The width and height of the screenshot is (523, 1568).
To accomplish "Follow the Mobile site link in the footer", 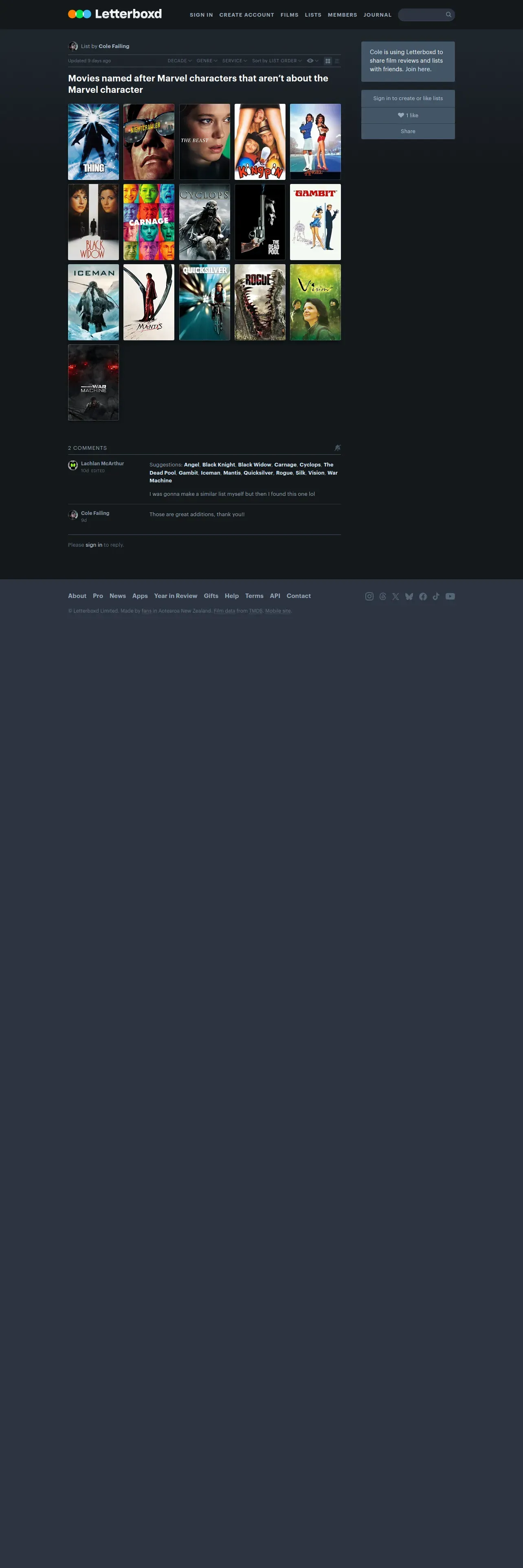I will tap(278, 611).
